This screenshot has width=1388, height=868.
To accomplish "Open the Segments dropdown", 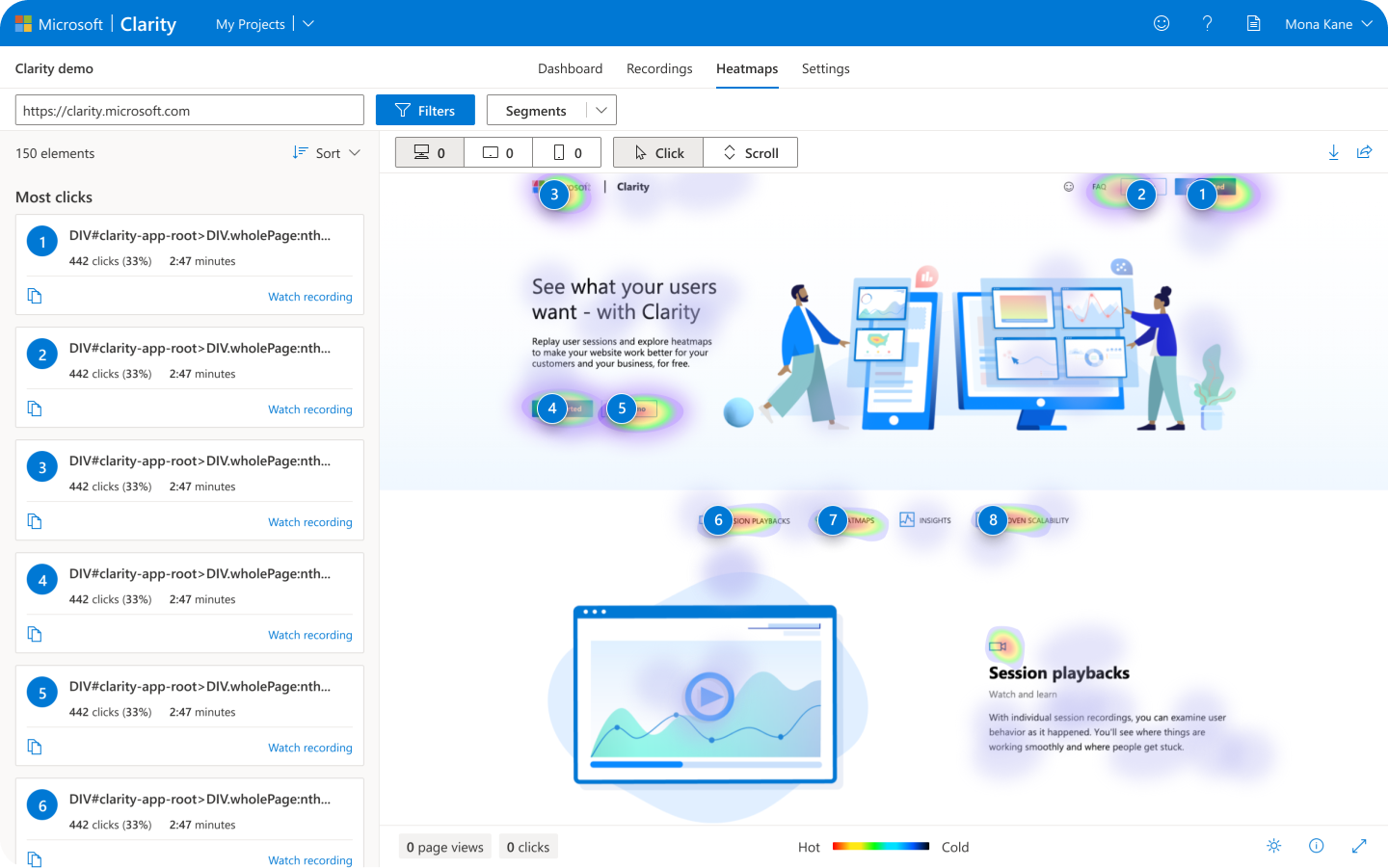I will point(550,110).
